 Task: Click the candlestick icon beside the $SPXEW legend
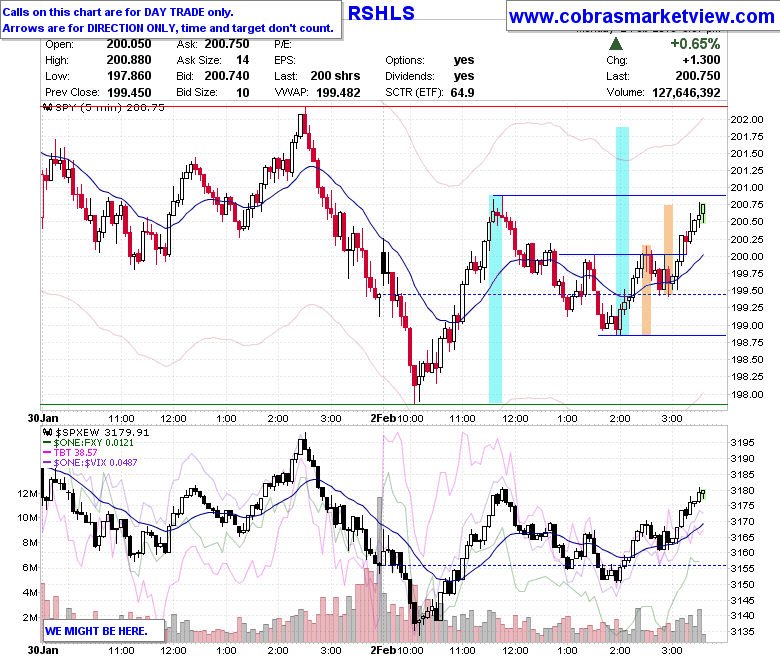pos(48,433)
